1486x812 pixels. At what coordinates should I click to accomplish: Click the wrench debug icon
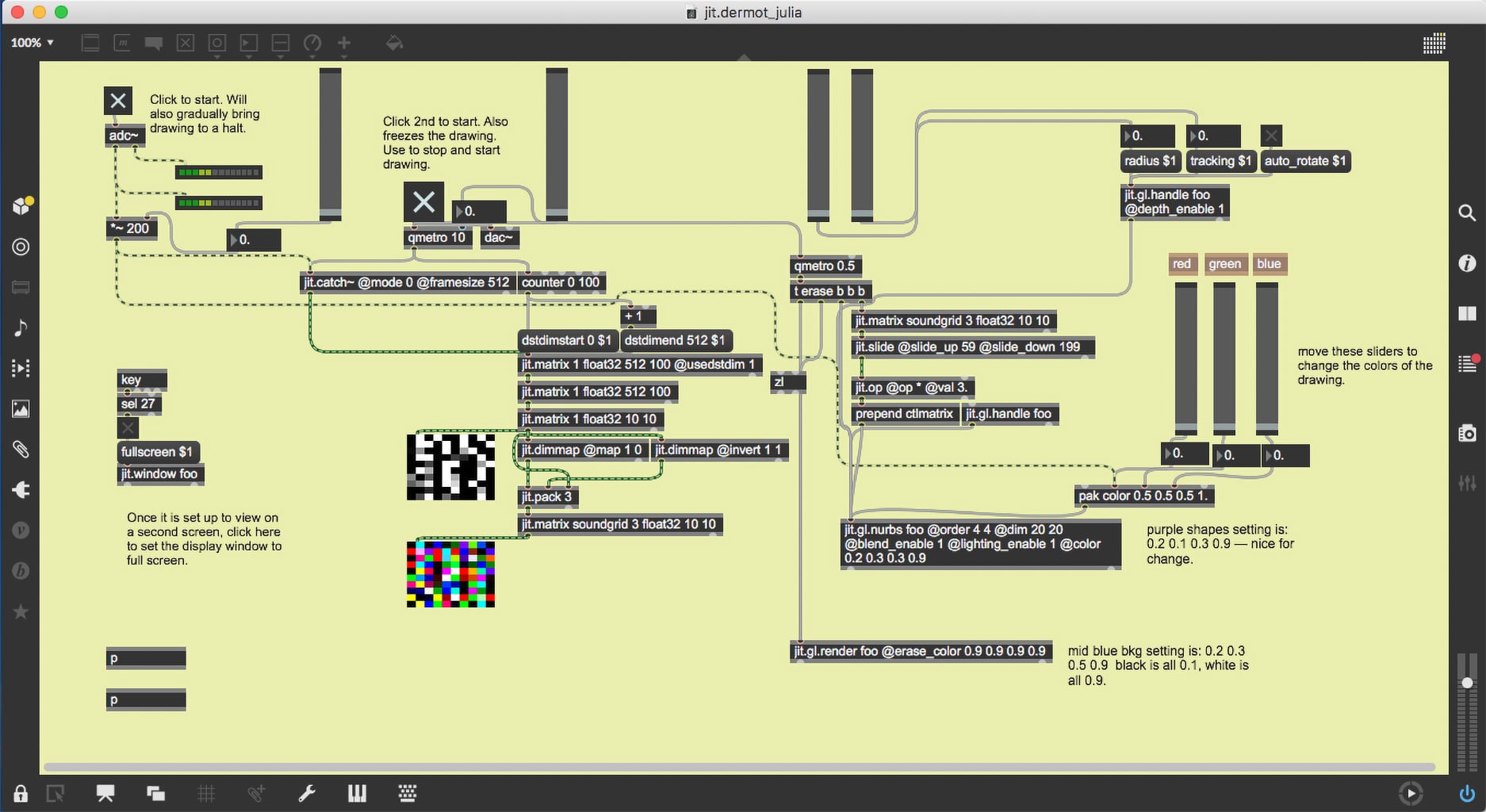(307, 794)
